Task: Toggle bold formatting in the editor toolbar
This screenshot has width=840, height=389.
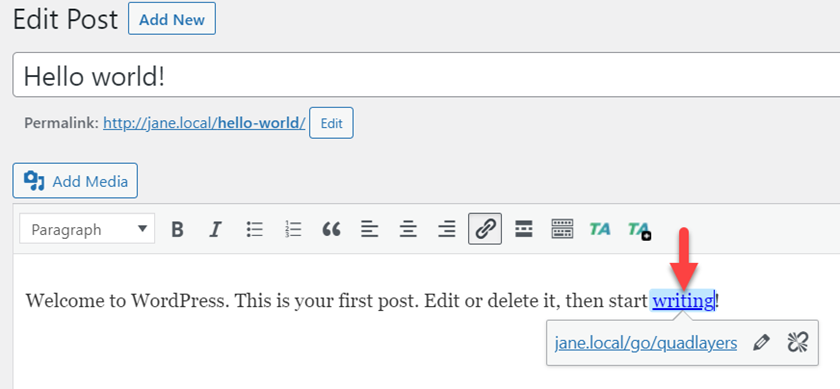Action: 177,229
